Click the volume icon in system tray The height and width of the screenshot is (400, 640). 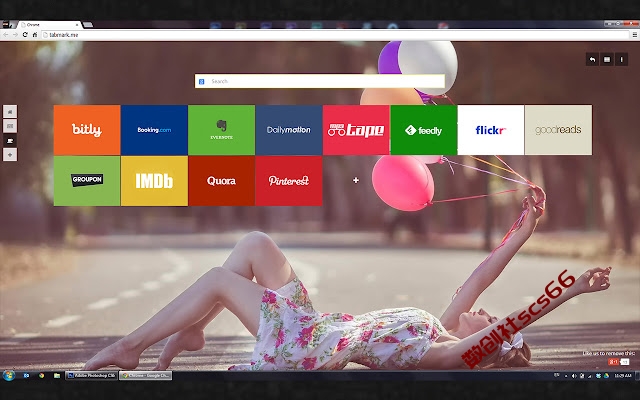tap(574, 376)
